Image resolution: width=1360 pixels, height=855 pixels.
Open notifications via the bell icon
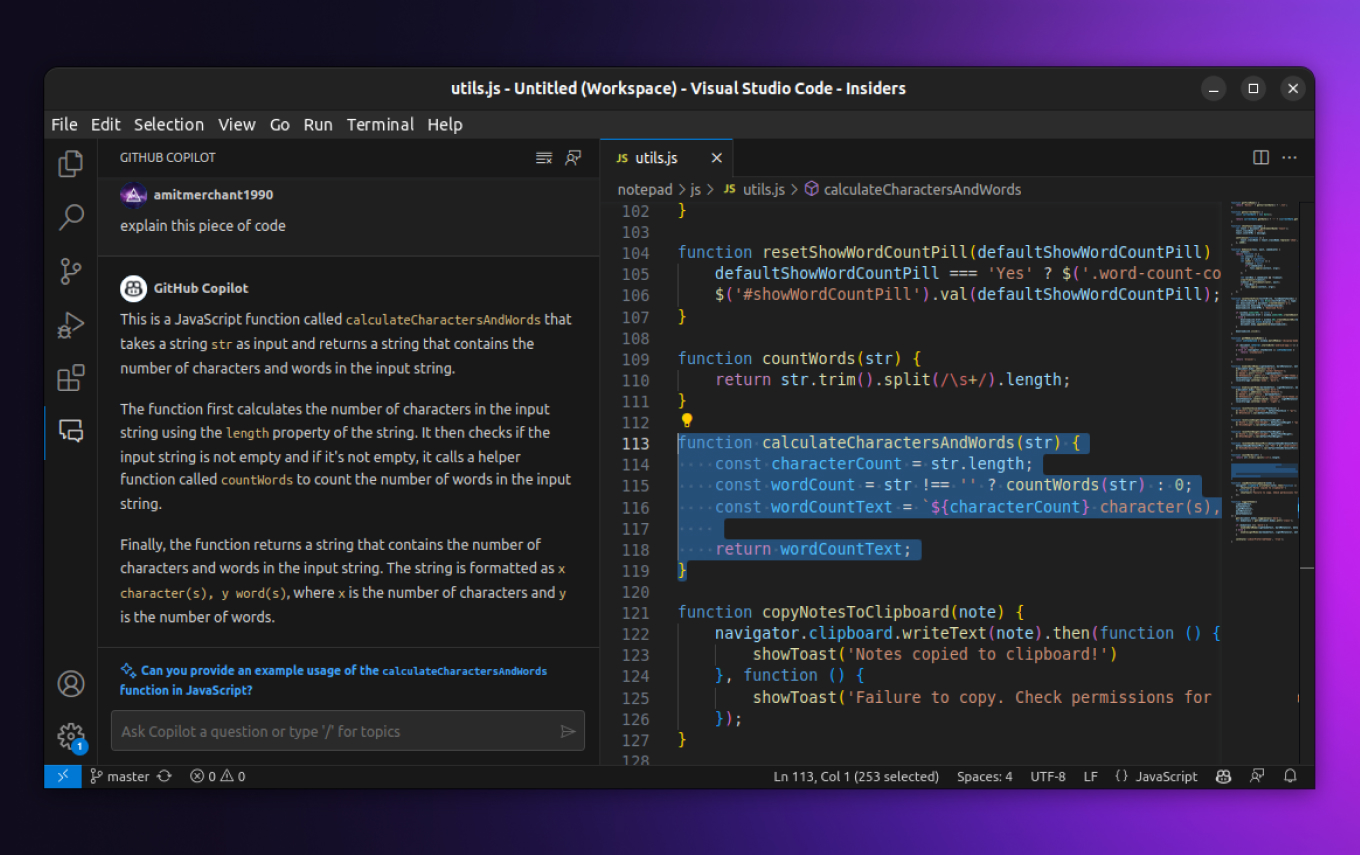coord(1291,776)
